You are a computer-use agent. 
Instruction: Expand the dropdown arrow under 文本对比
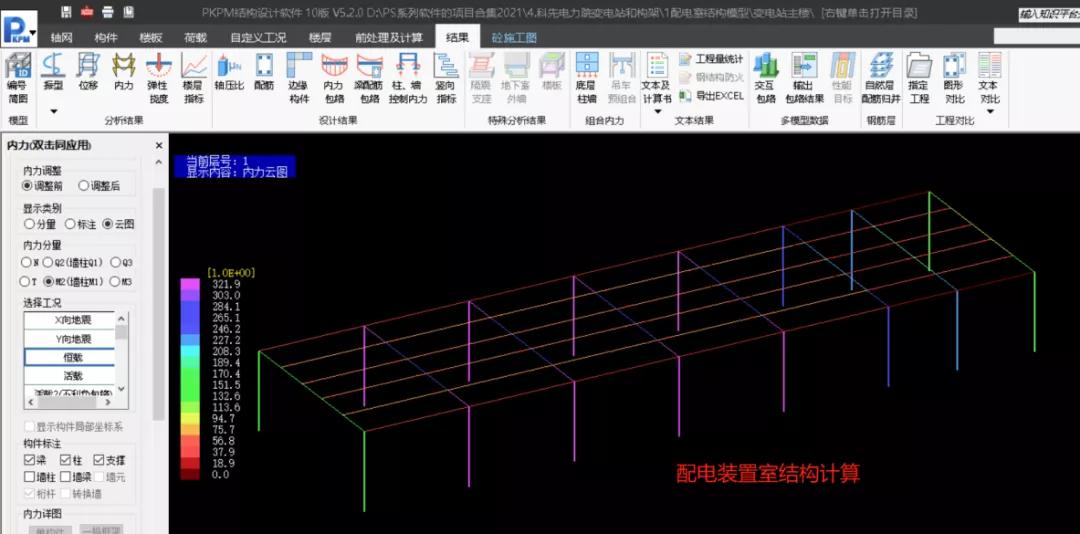pos(990,112)
